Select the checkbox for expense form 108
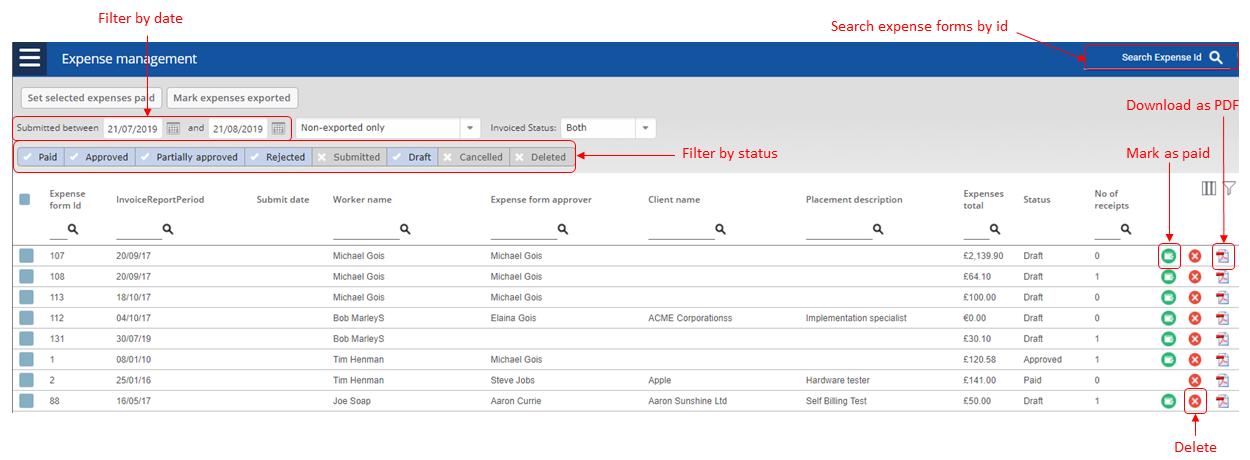 26,277
